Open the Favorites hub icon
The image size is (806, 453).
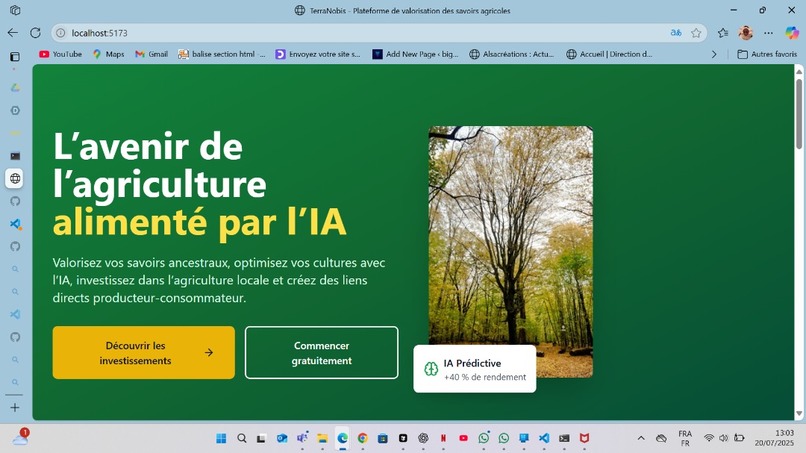tap(723, 33)
